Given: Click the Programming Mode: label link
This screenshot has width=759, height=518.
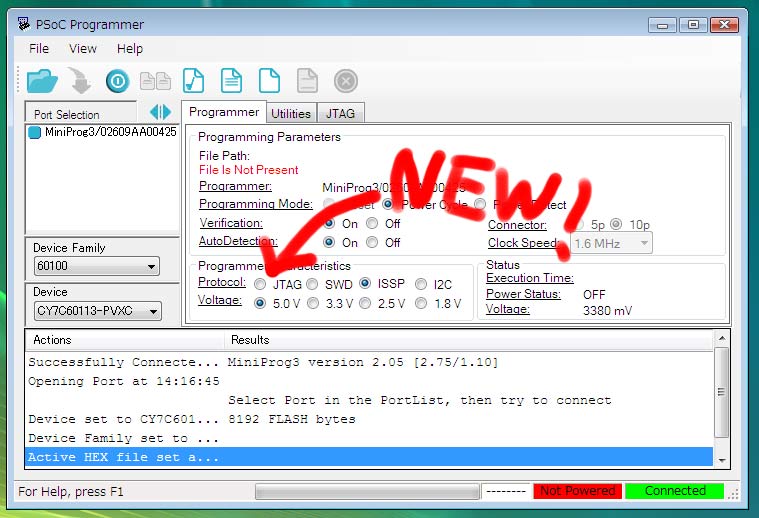Looking at the screenshot, I should [x=256, y=204].
